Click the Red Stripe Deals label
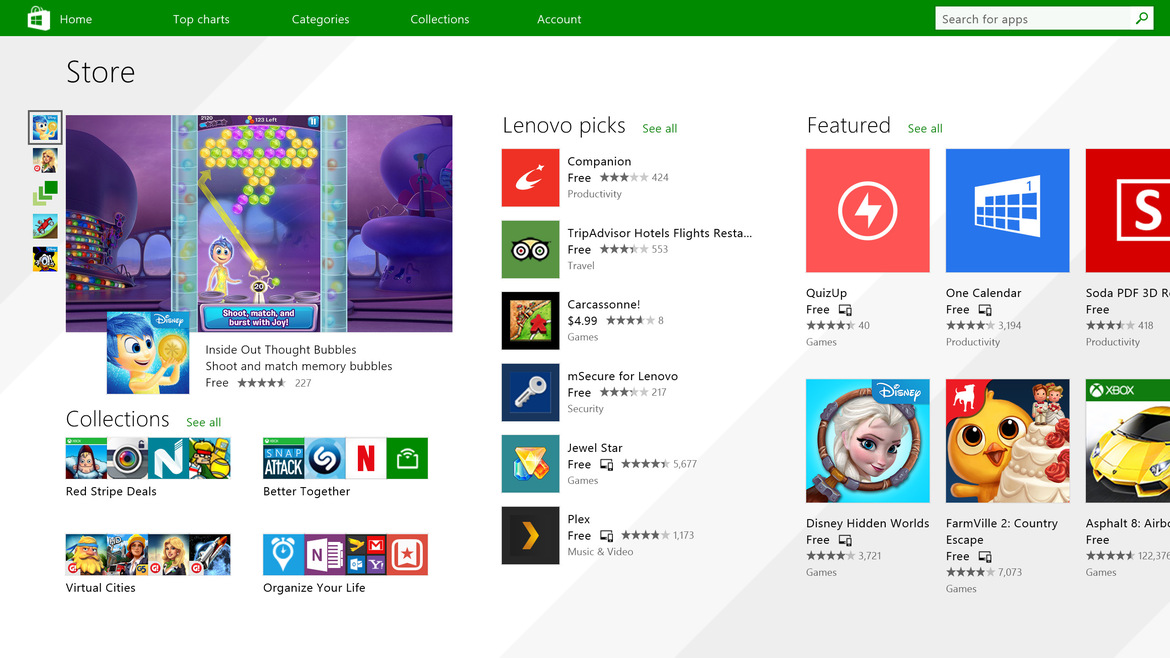 pyautogui.click(x=111, y=492)
